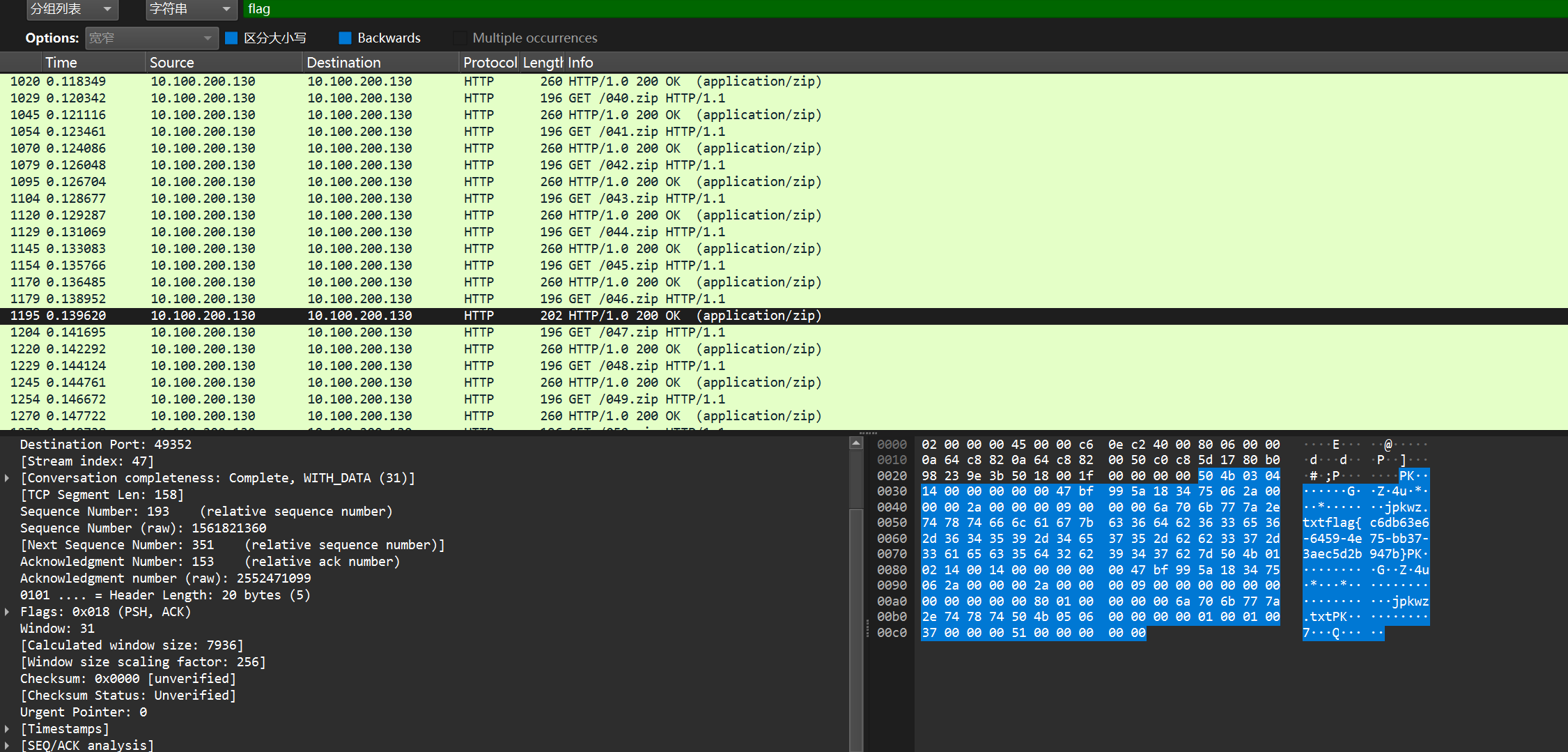Select packet 1179 GET /046.zip

click(784, 299)
